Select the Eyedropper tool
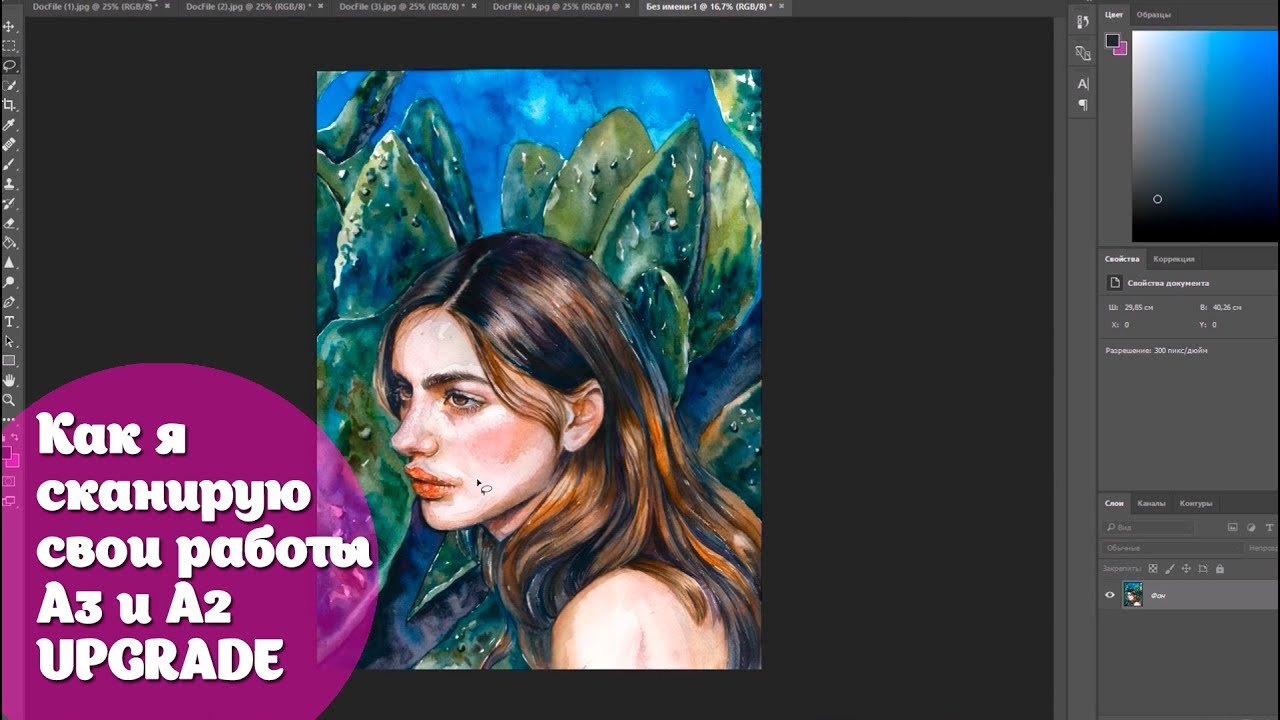This screenshot has width=1280, height=720. [x=9, y=124]
